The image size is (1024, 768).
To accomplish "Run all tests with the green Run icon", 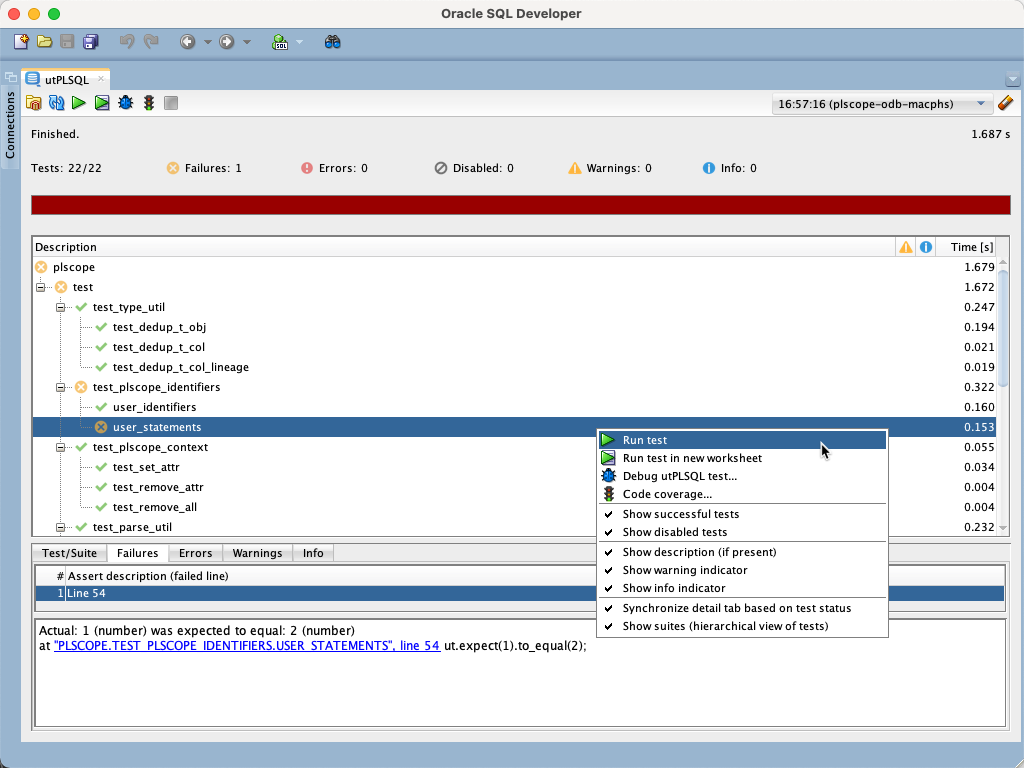I will pyautogui.click(x=79, y=102).
